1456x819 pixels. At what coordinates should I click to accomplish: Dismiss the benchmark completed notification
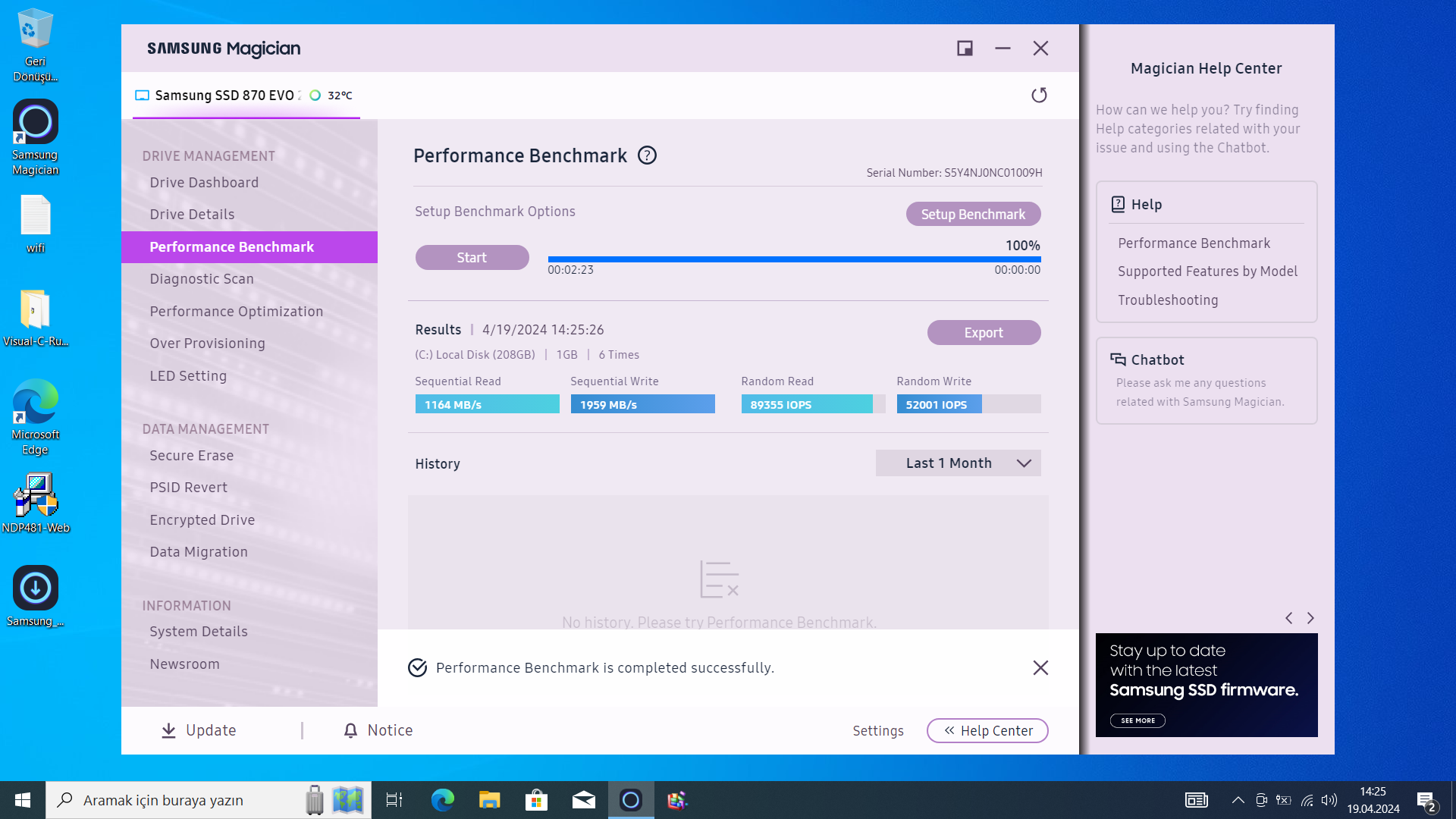[x=1040, y=667]
